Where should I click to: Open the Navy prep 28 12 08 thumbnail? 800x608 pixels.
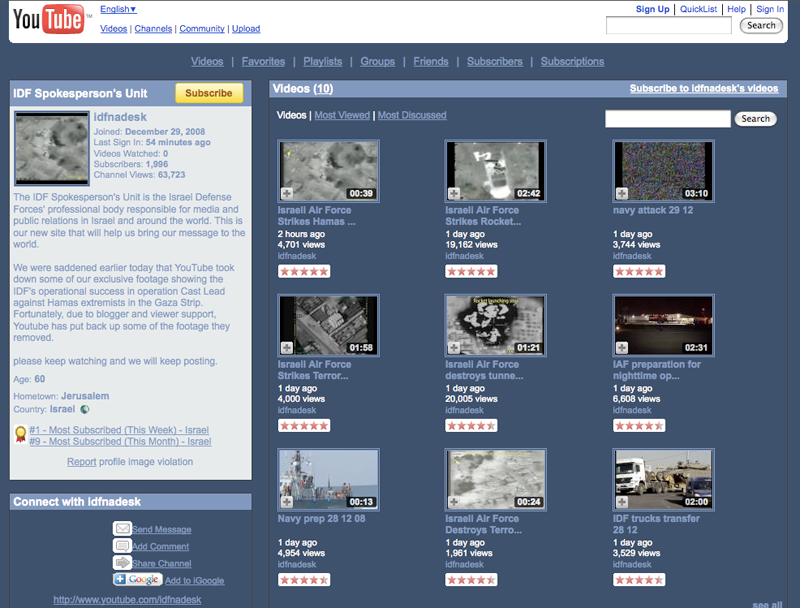[329, 479]
